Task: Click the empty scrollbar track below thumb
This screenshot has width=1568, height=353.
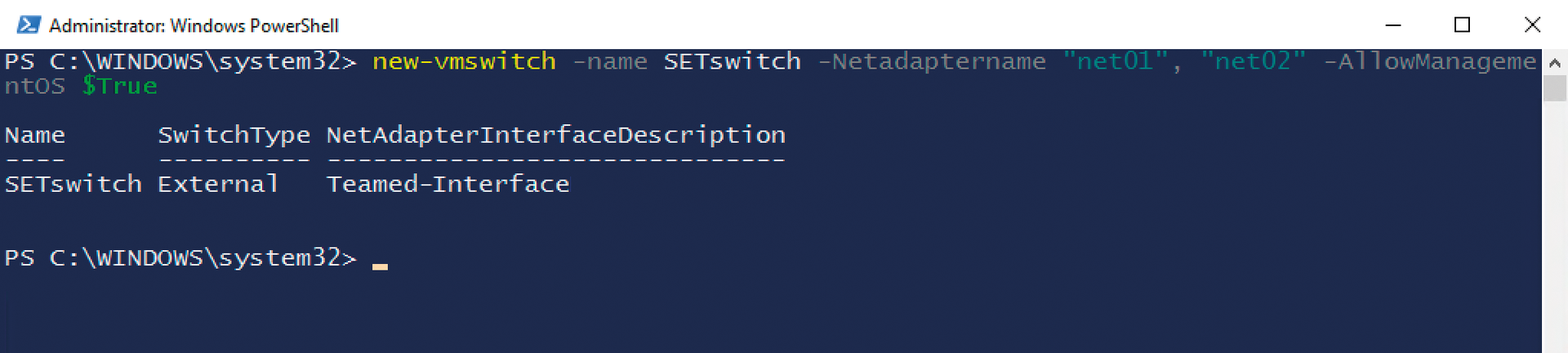Action: pos(1555,227)
